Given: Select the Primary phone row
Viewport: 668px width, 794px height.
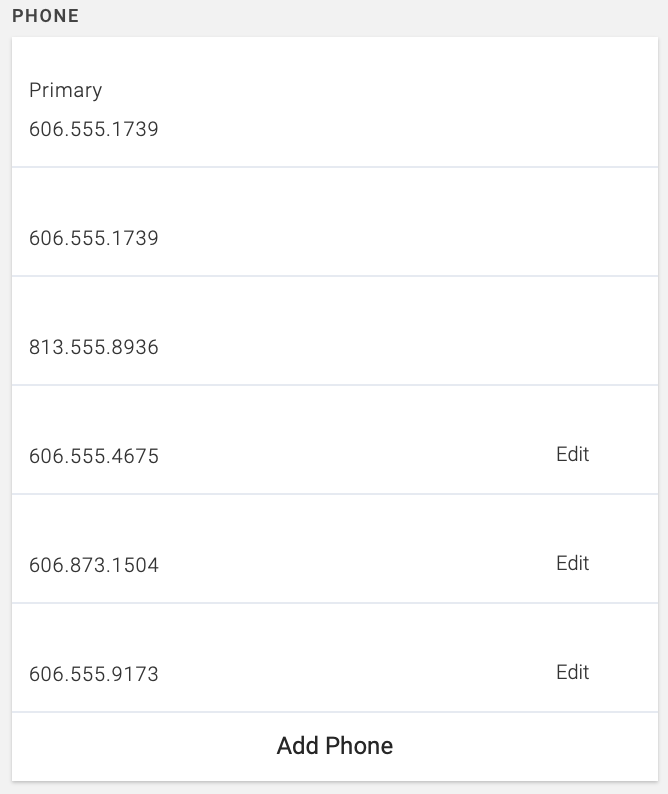Looking at the screenshot, I should click(x=335, y=103).
